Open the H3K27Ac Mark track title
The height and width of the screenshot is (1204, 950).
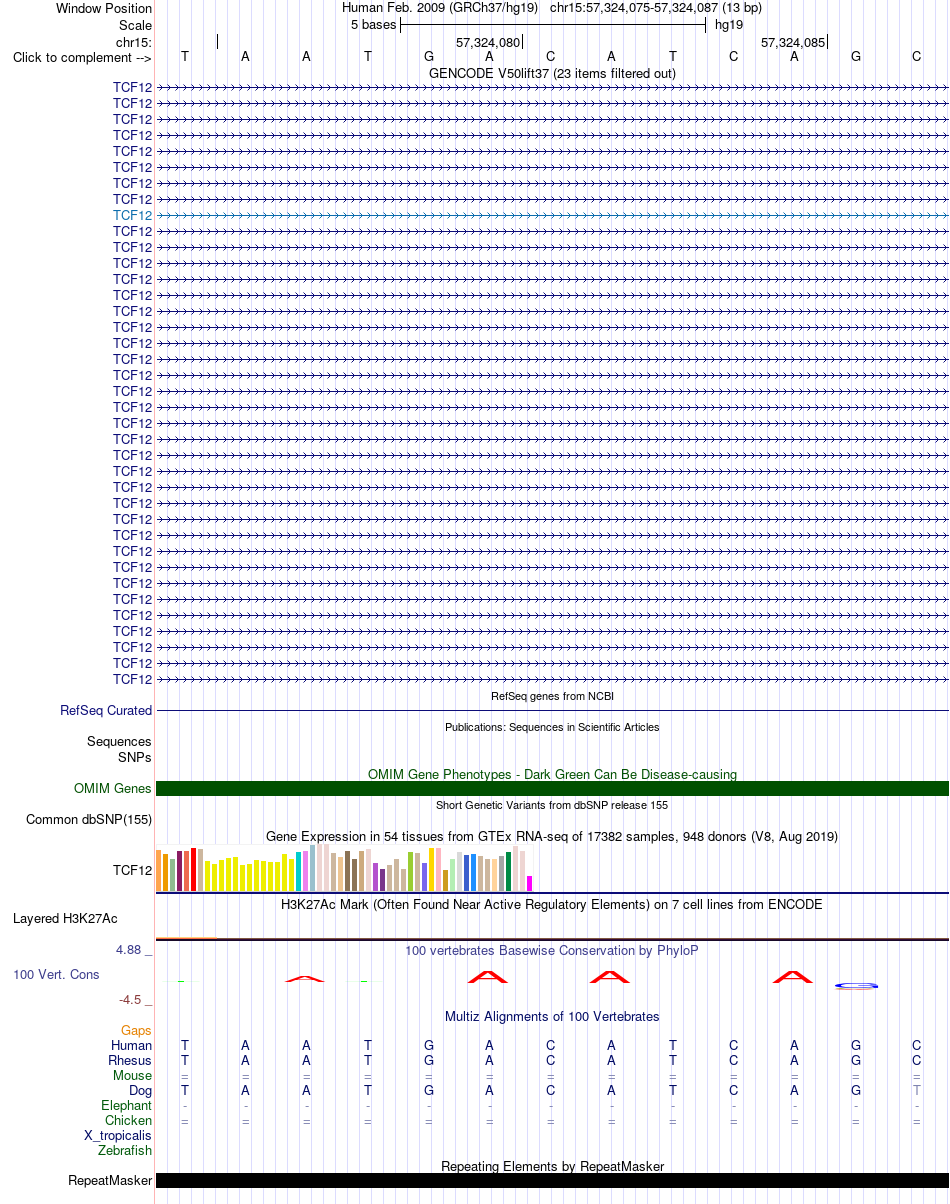[552, 904]
